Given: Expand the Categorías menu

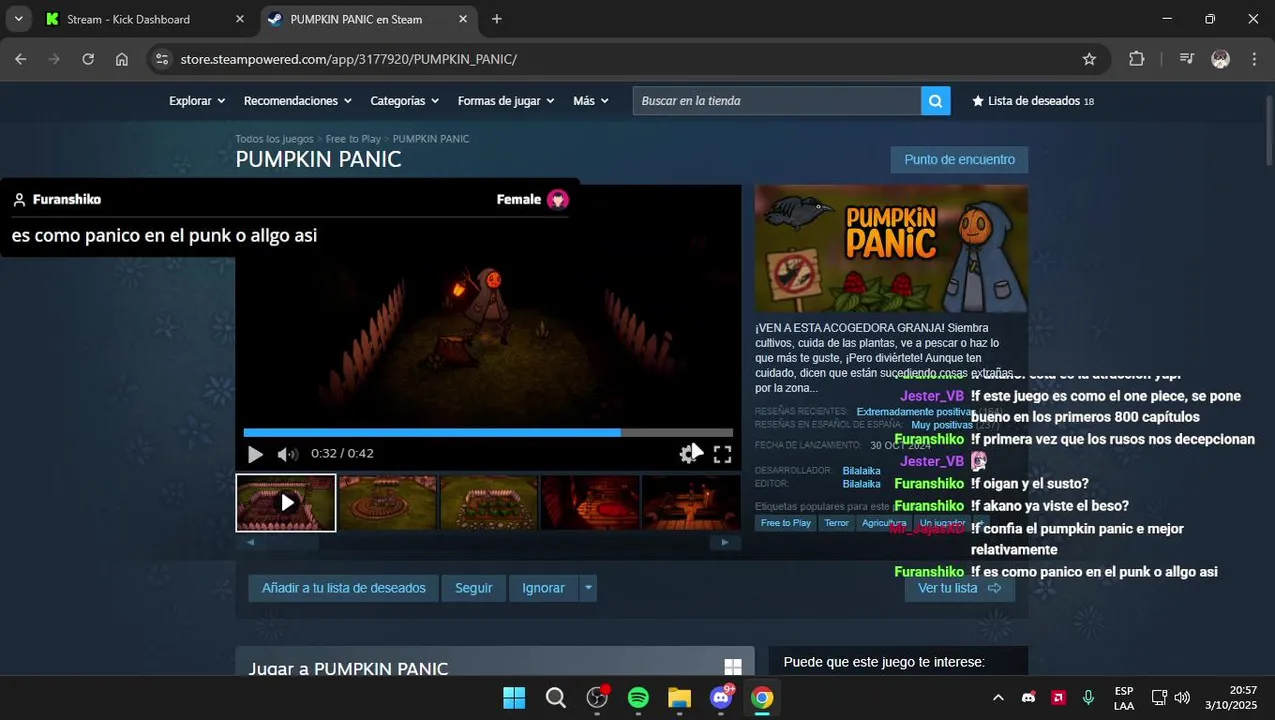Looking at the screenshot, I should 405,101.
